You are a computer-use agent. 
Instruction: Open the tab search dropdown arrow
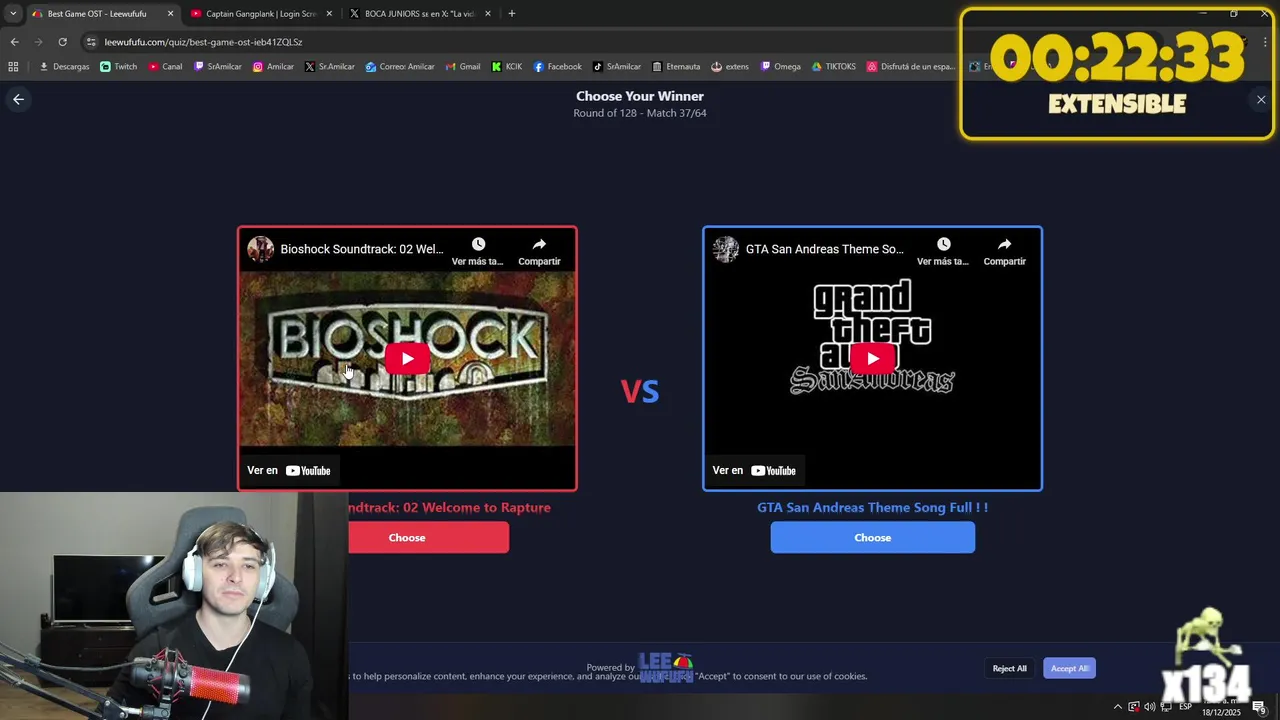pyautogui.click(x=12, y=14)
